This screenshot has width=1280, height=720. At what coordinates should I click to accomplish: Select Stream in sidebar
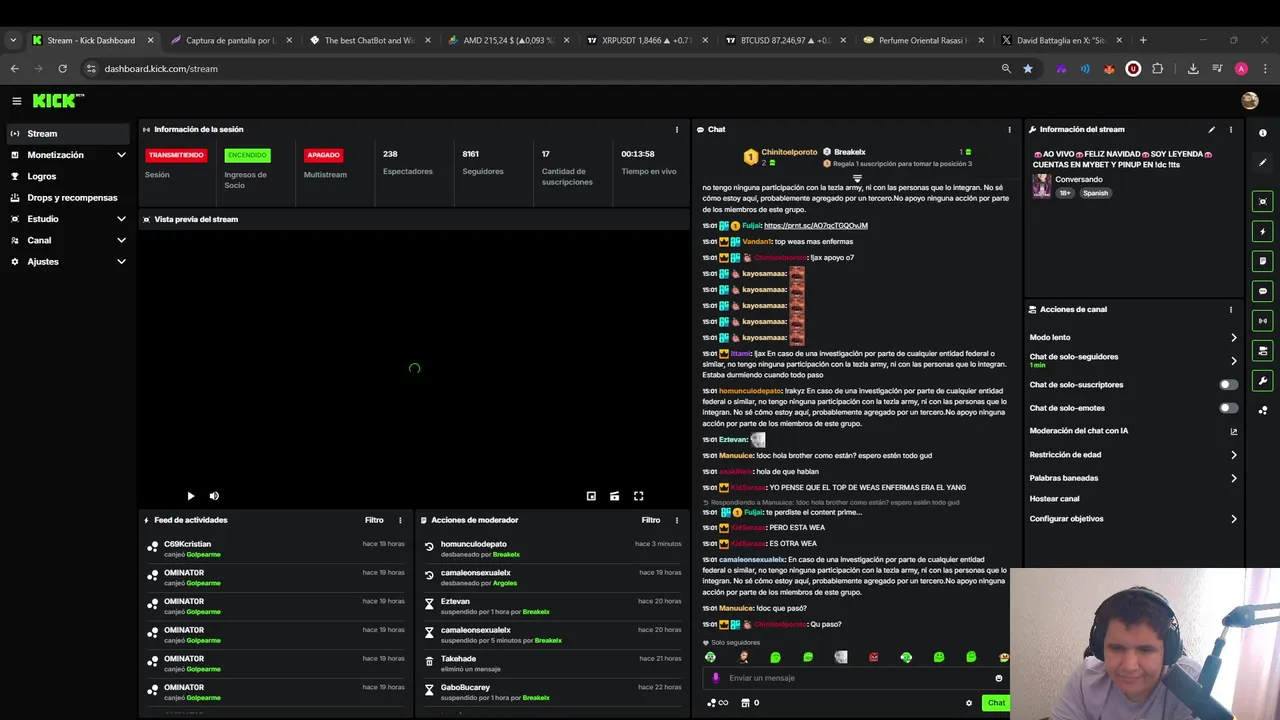[x=68, y=134]
